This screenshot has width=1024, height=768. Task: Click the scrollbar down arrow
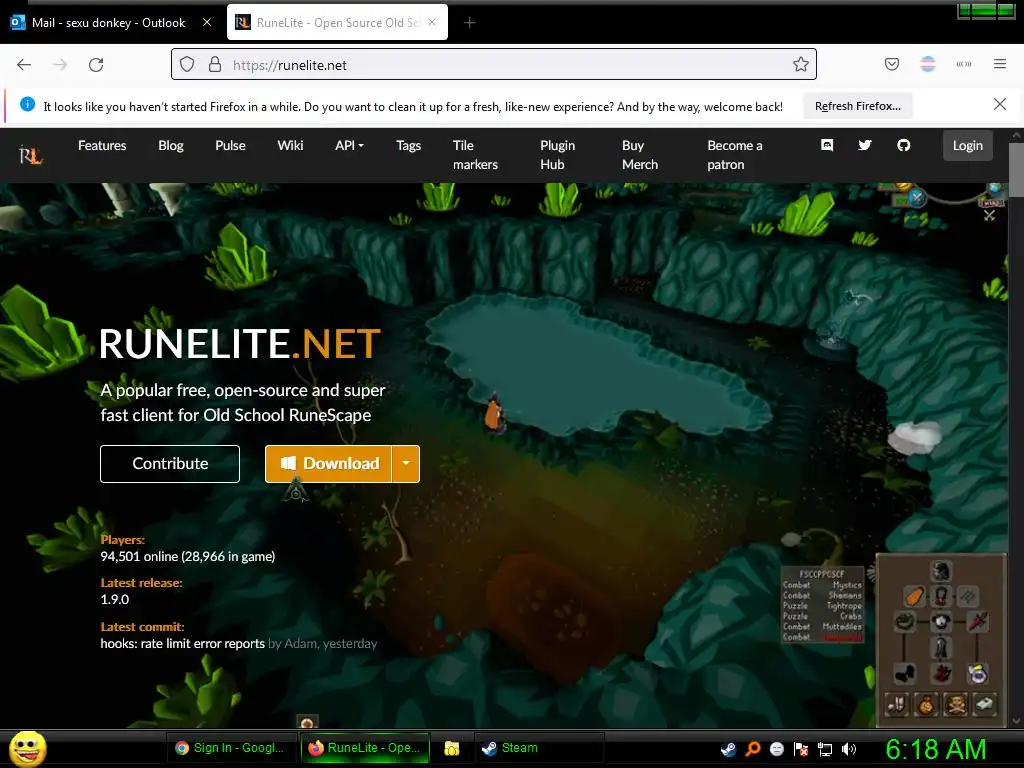point(1016,721)
